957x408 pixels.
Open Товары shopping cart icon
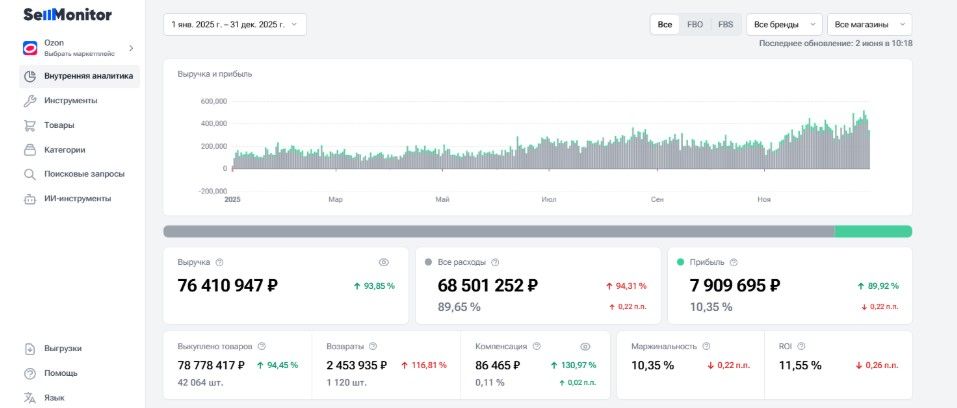coord(30,125)
